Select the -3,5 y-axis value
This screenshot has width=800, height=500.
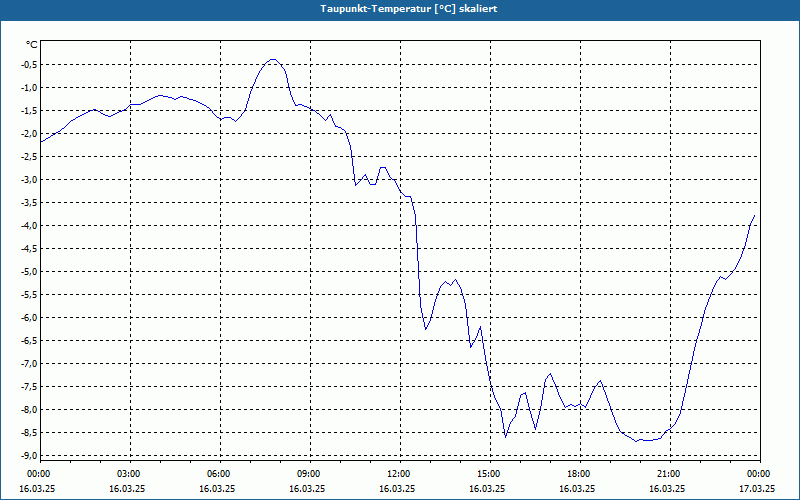(29, 203)
